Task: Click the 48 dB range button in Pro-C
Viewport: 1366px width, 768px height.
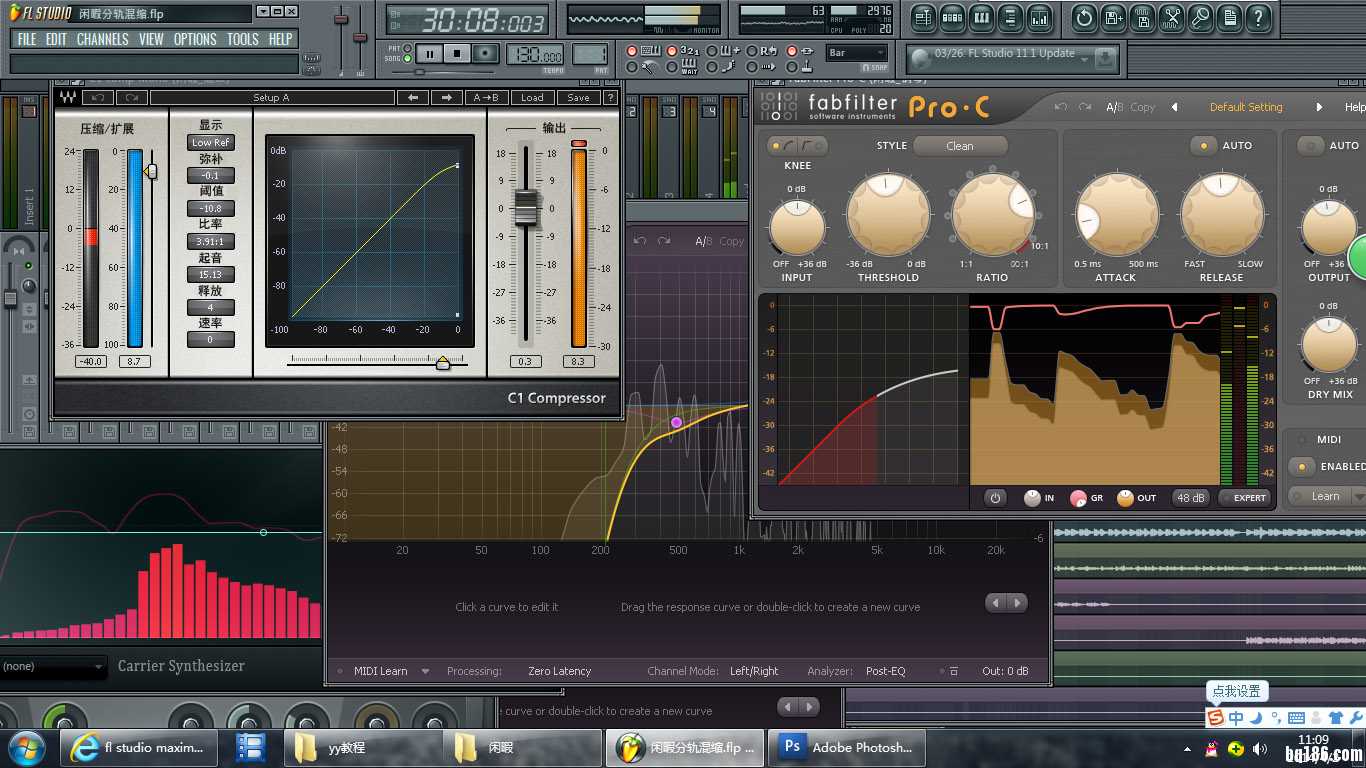Action: click(1191, 497)
